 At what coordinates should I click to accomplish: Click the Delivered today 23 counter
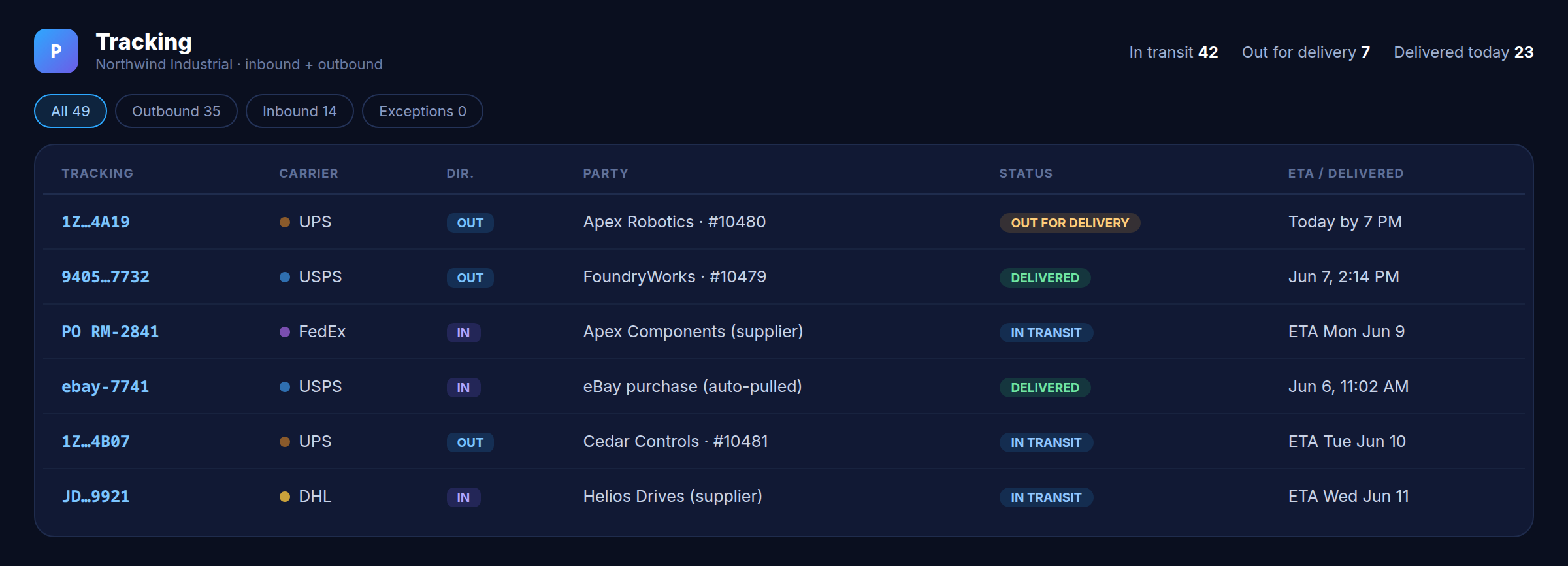pyautogui.click(x=1463, y=52)
